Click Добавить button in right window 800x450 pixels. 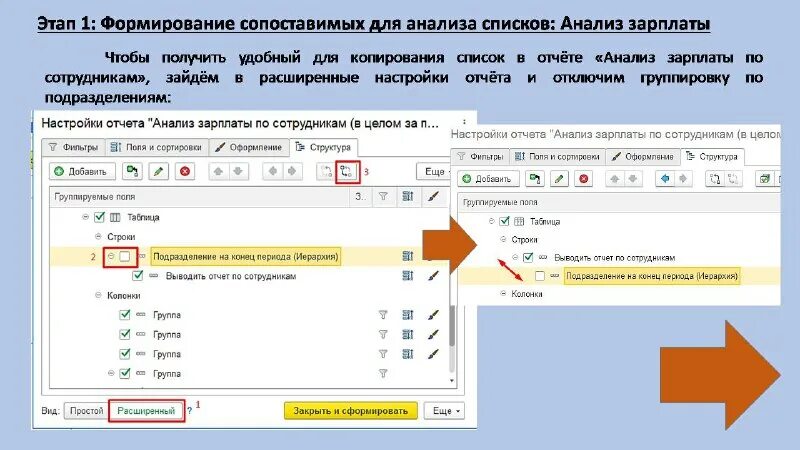click(488, 179)
